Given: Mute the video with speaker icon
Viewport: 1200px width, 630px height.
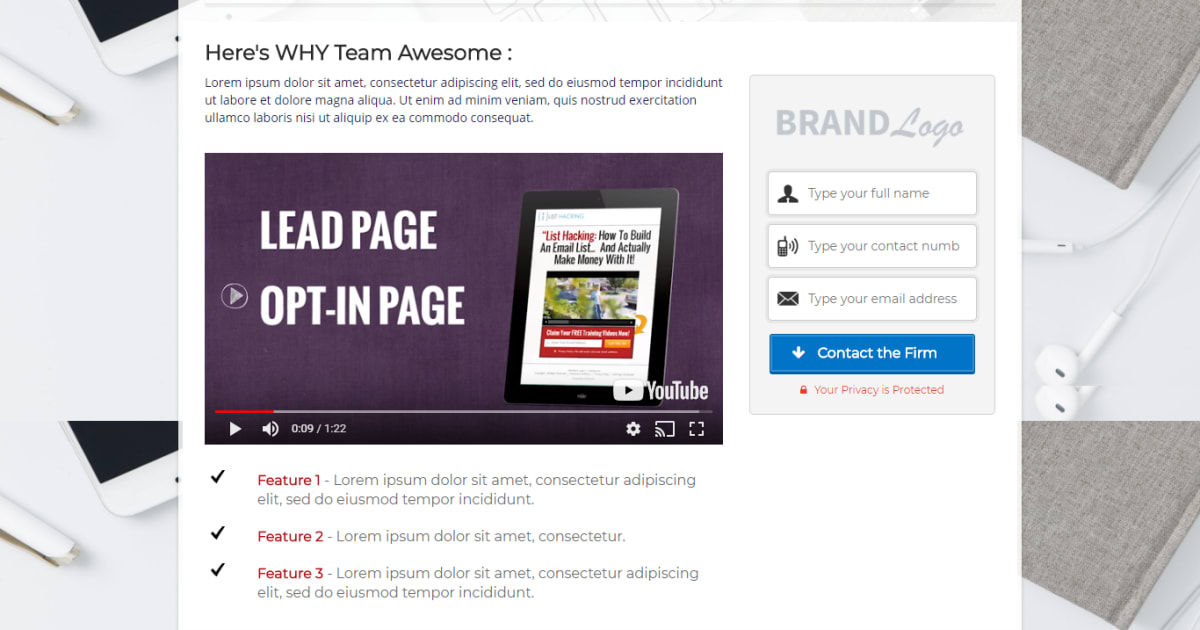Looking at the screenshot, I should pyautogui.click(x=270, y=429).
